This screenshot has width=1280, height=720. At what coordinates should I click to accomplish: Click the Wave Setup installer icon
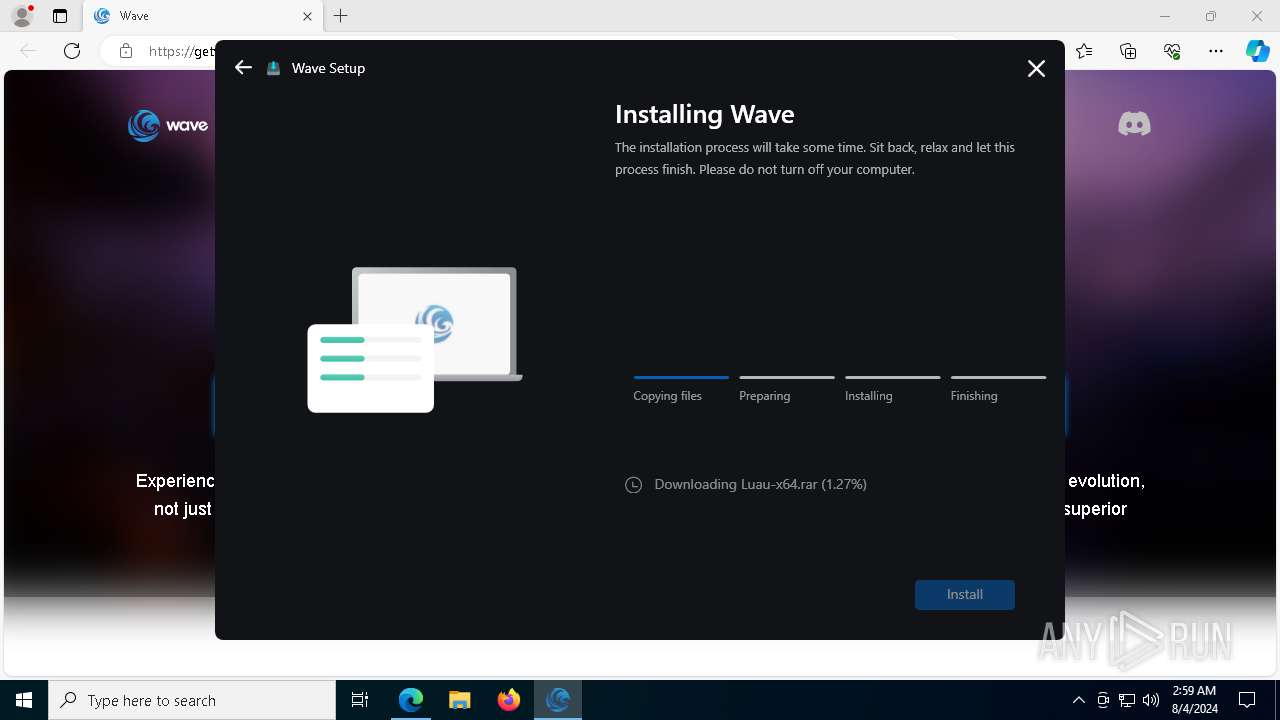point(273,68)
